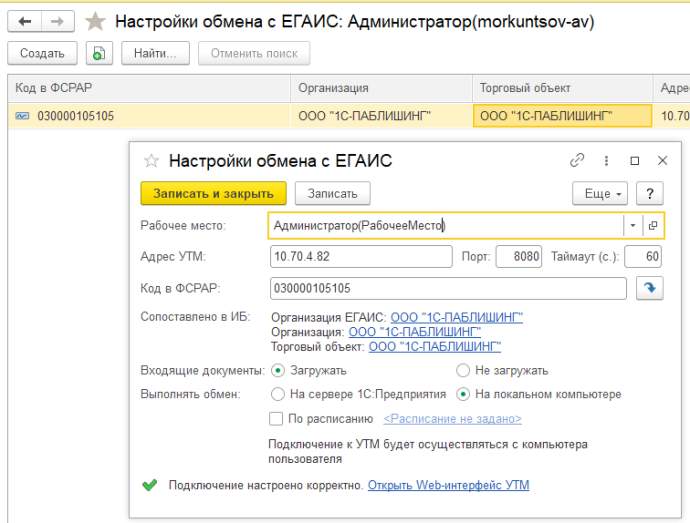The image size is (690, 523).
Task: Open the Еще dropdown menu
Action: pos(599,193)
